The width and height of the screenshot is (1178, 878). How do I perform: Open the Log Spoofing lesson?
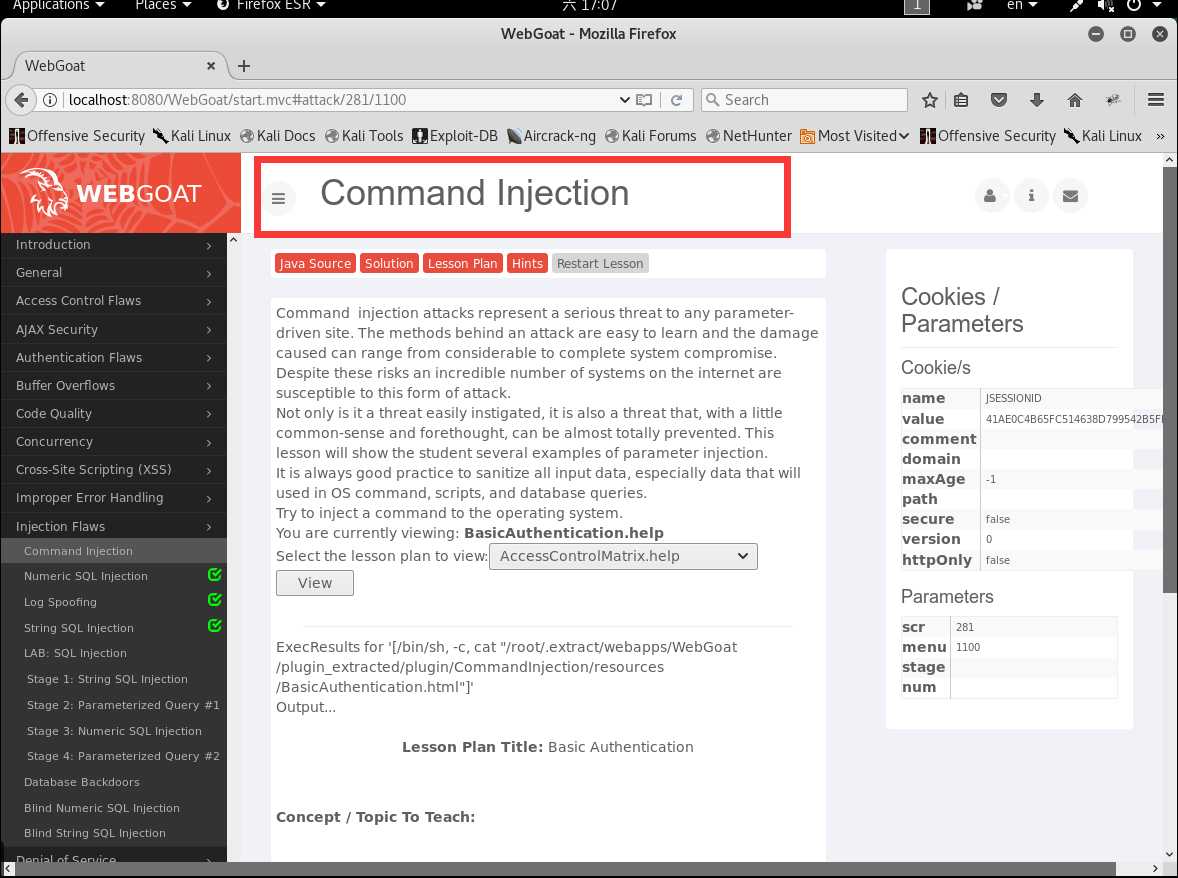click(60, 602)
